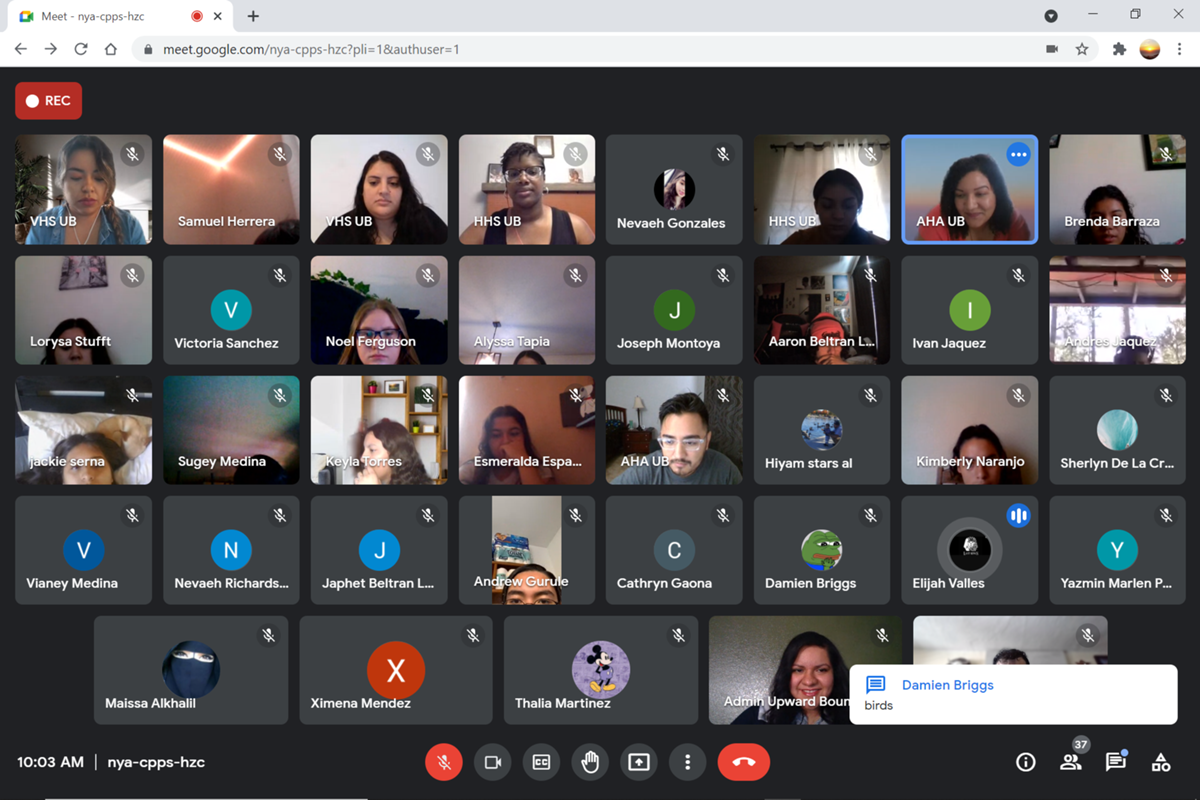Image resolution: width=1200 pixels, height=800 pixels.
Task: Open the camera permission icon in the address bar
Action: point(1052,49)
